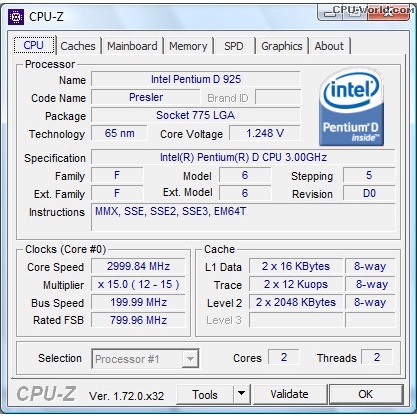Select the Memory tab

tap(188, 46)
